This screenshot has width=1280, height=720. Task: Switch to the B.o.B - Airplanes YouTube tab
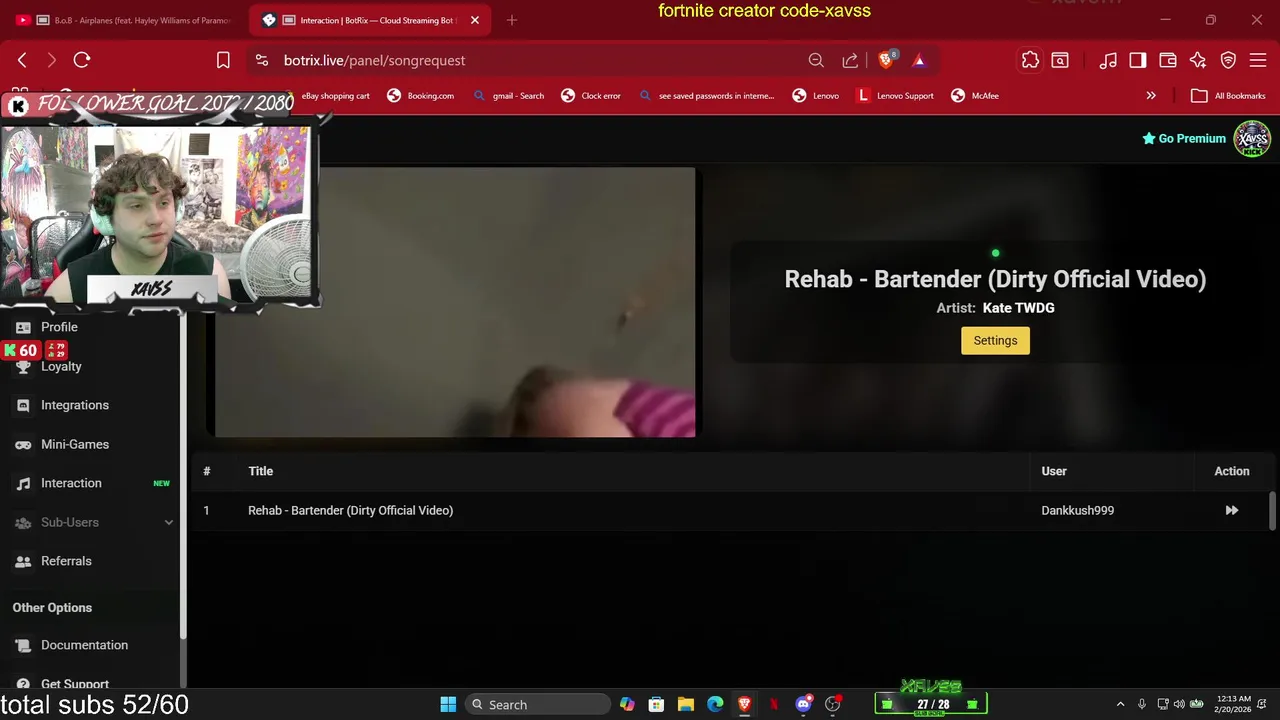click(x=125, y=20)
